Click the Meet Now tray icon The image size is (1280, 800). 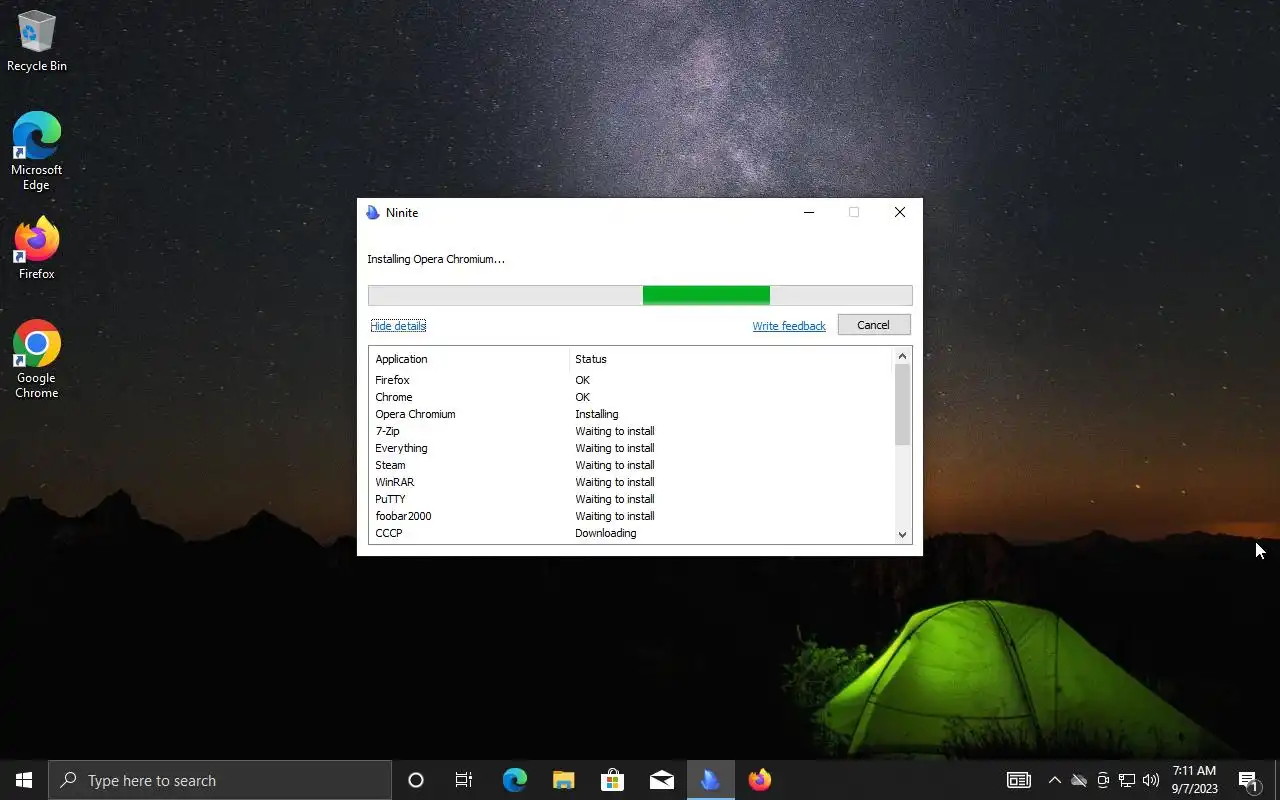click(x=1103, y=780)
